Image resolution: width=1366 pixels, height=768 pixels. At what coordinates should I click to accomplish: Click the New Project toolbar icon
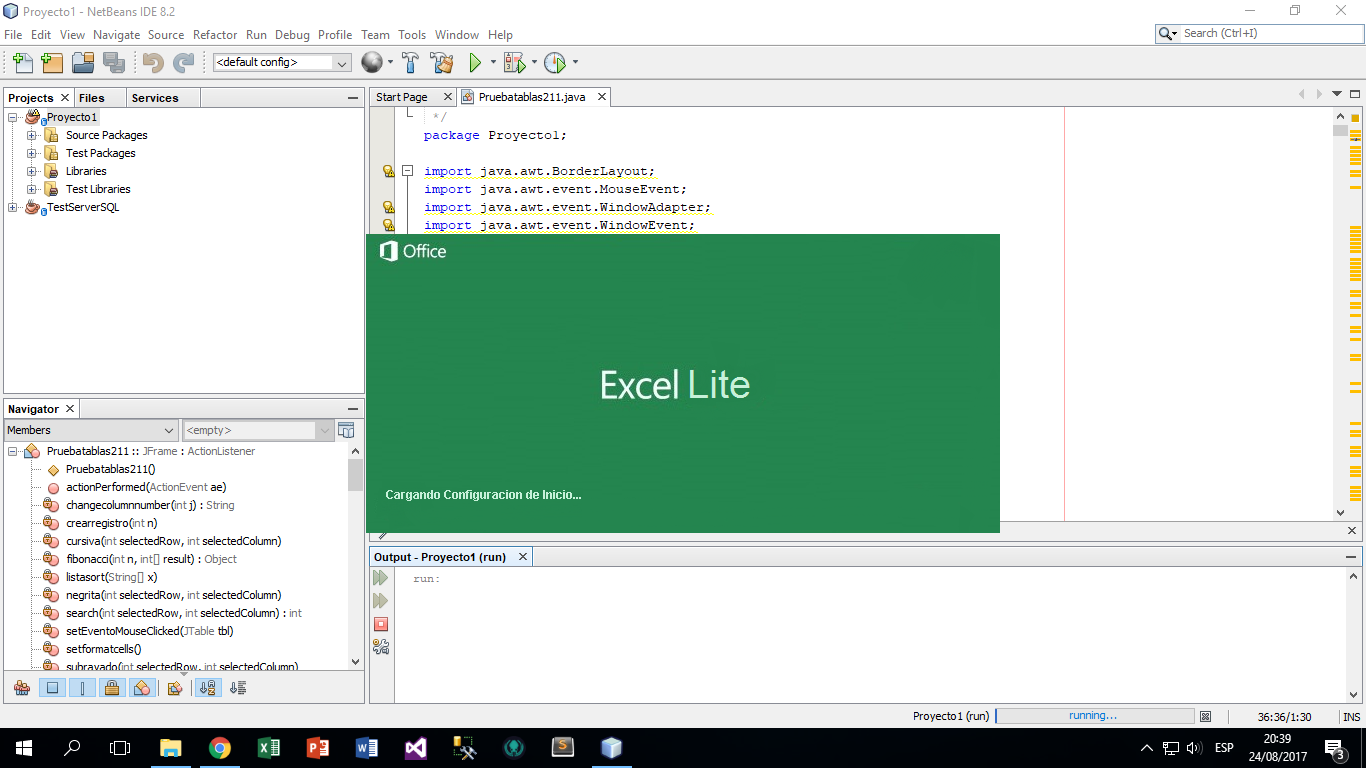52,63
